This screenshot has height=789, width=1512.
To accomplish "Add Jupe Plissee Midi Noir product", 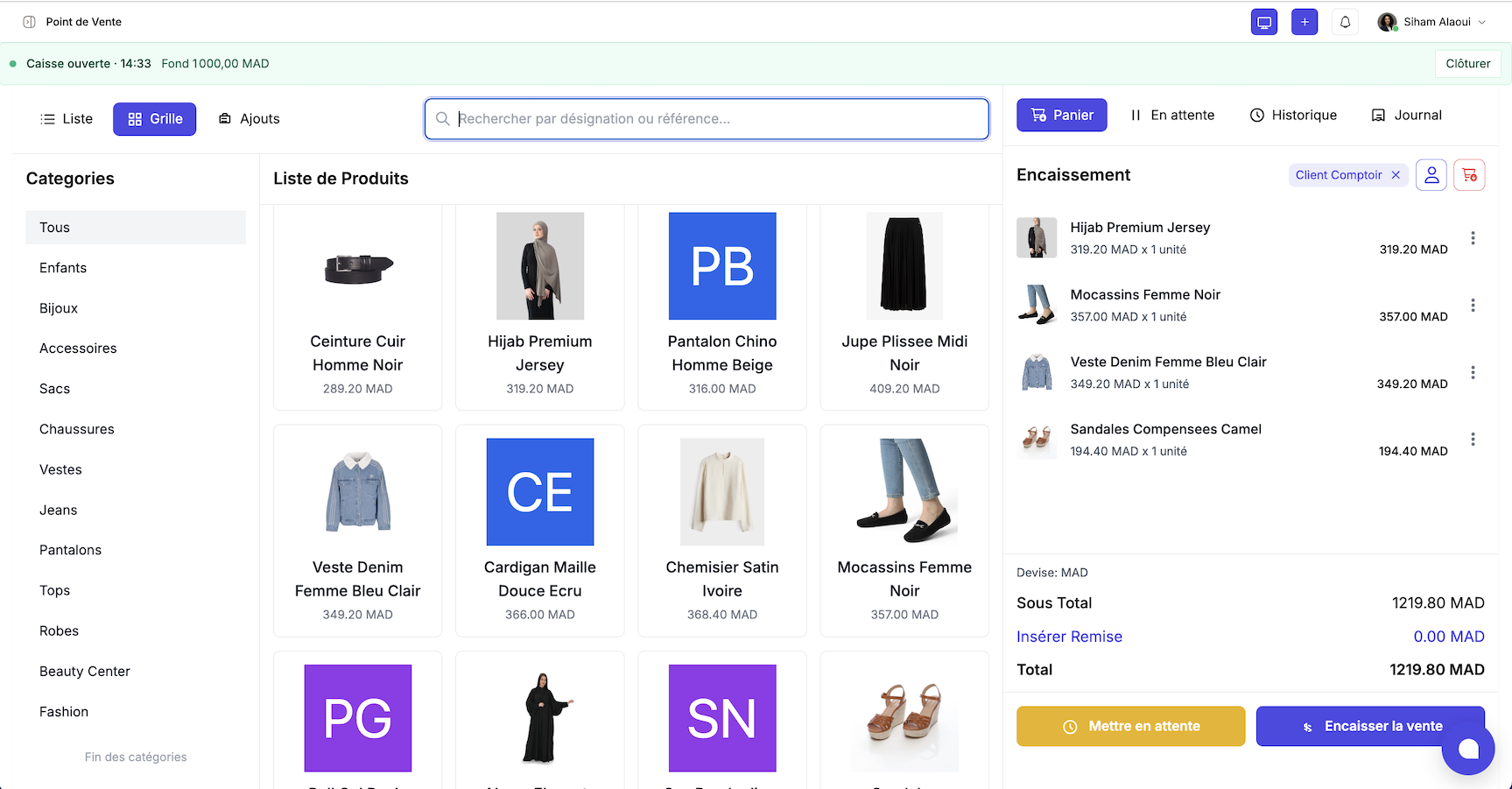I will tap(904, 306).
